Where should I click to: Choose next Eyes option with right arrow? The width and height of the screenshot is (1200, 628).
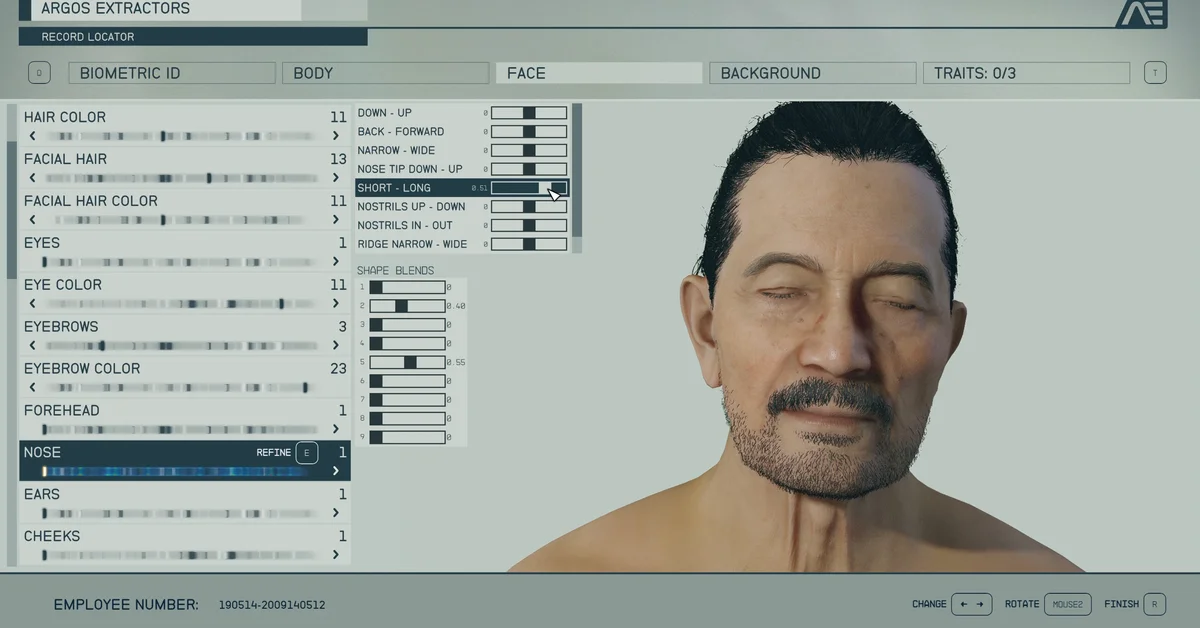pos(336,262)
